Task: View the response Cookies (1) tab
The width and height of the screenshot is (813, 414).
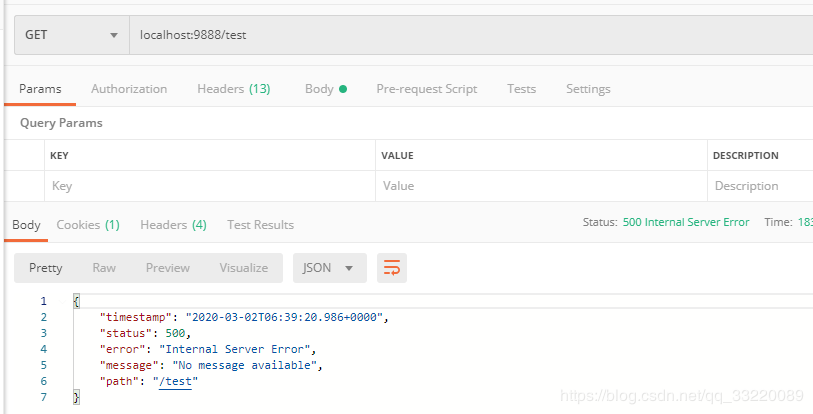Action: (88, 225)
